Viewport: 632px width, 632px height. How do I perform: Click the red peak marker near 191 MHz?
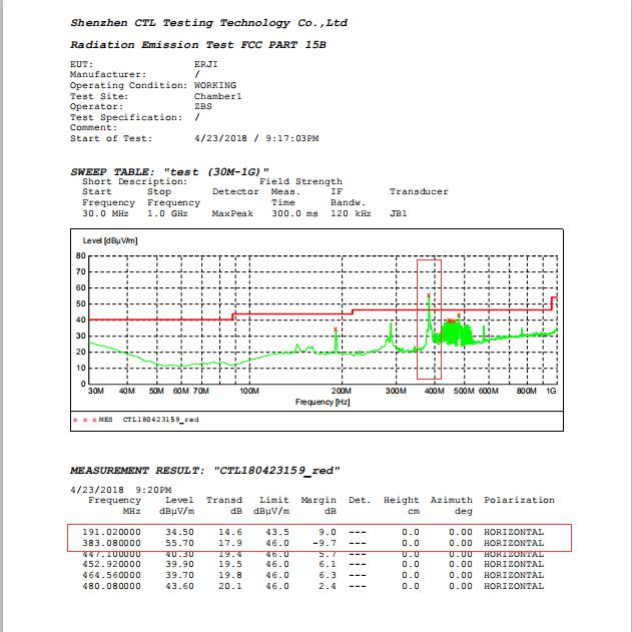click(x=335, y=329)
